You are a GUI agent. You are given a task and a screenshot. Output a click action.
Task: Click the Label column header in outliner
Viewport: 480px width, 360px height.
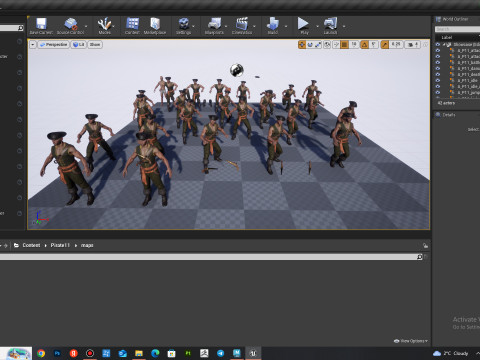point(447,37)
